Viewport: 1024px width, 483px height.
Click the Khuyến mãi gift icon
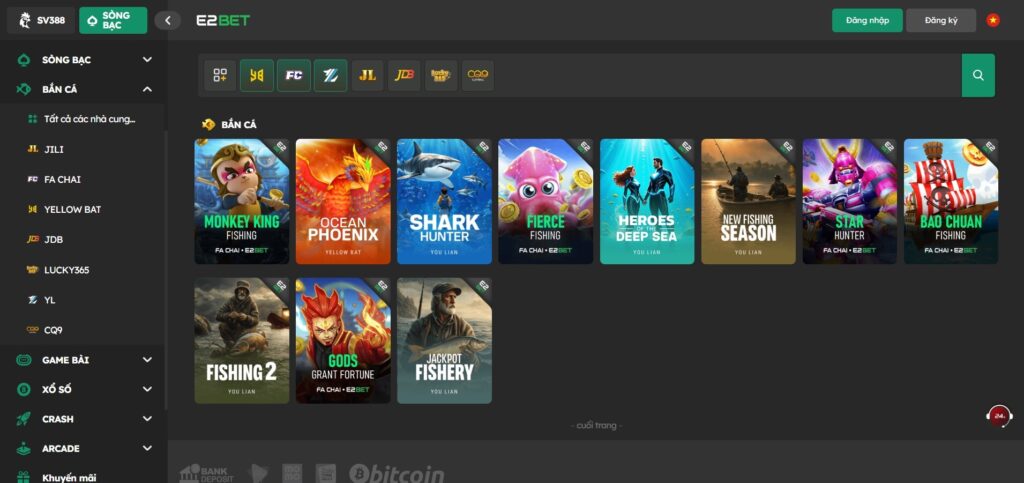coord(24,478)
